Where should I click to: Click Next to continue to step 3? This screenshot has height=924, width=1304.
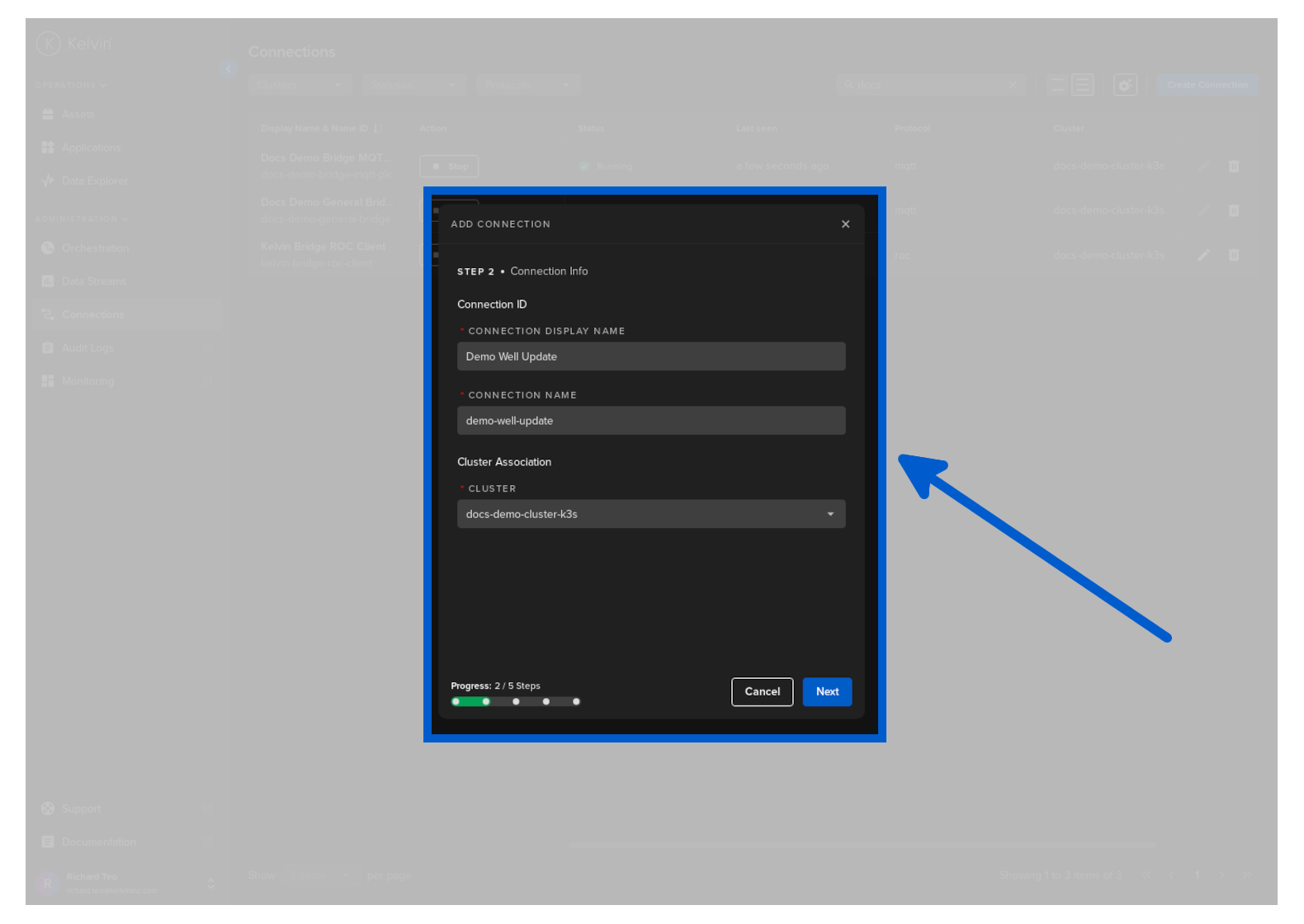826,691
